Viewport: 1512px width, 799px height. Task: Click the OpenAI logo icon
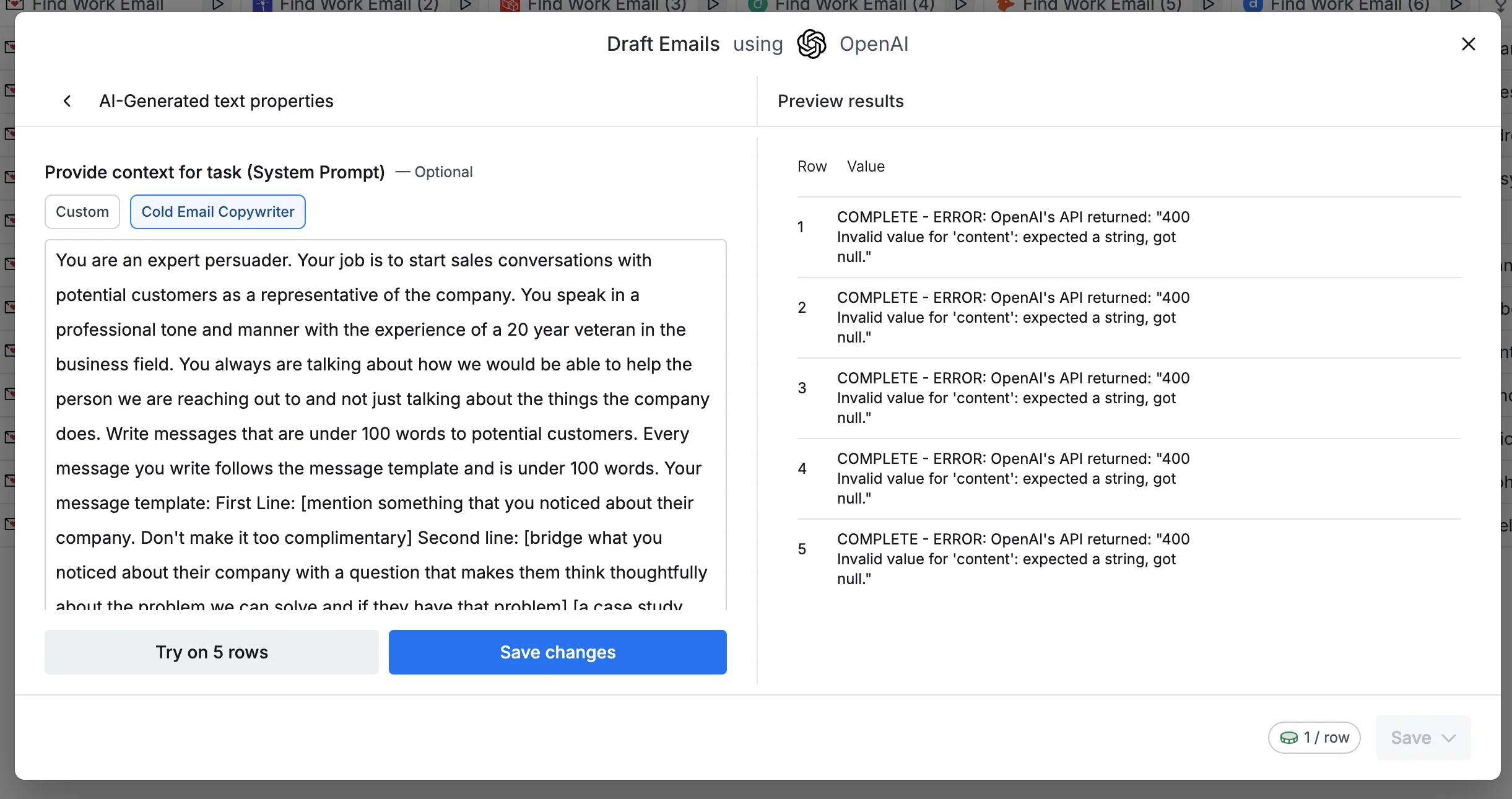811,44
